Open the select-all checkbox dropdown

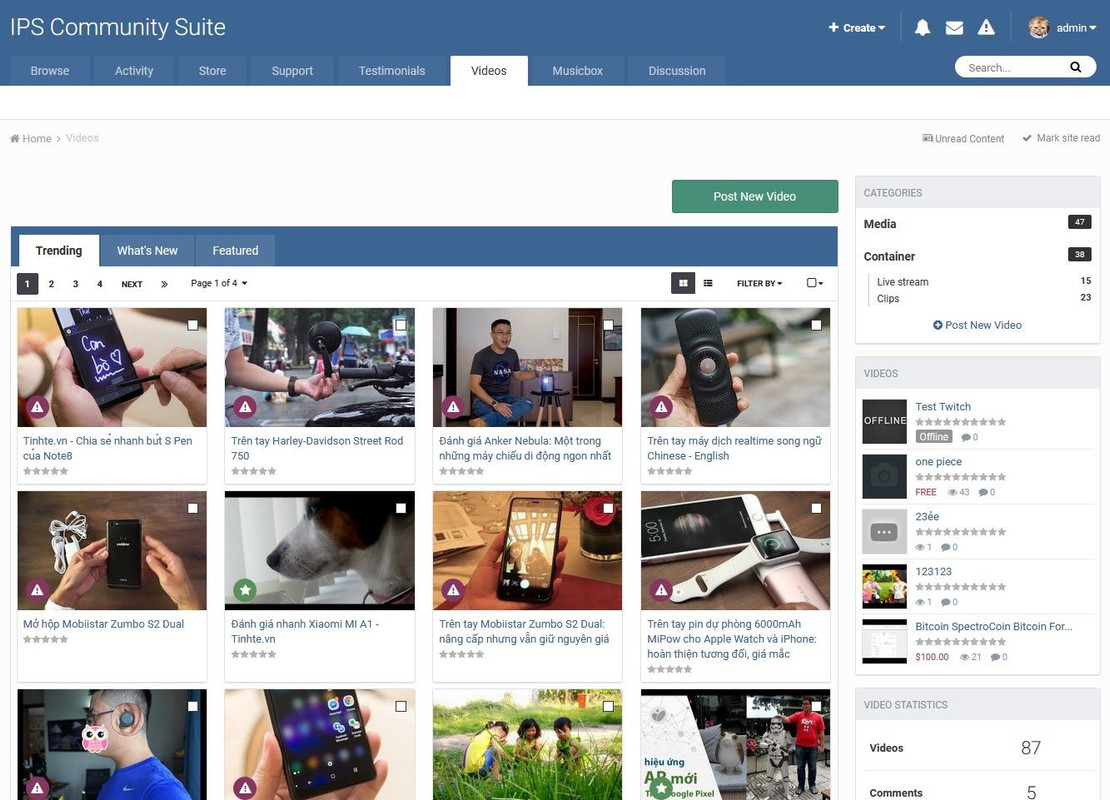pos(815,283)
